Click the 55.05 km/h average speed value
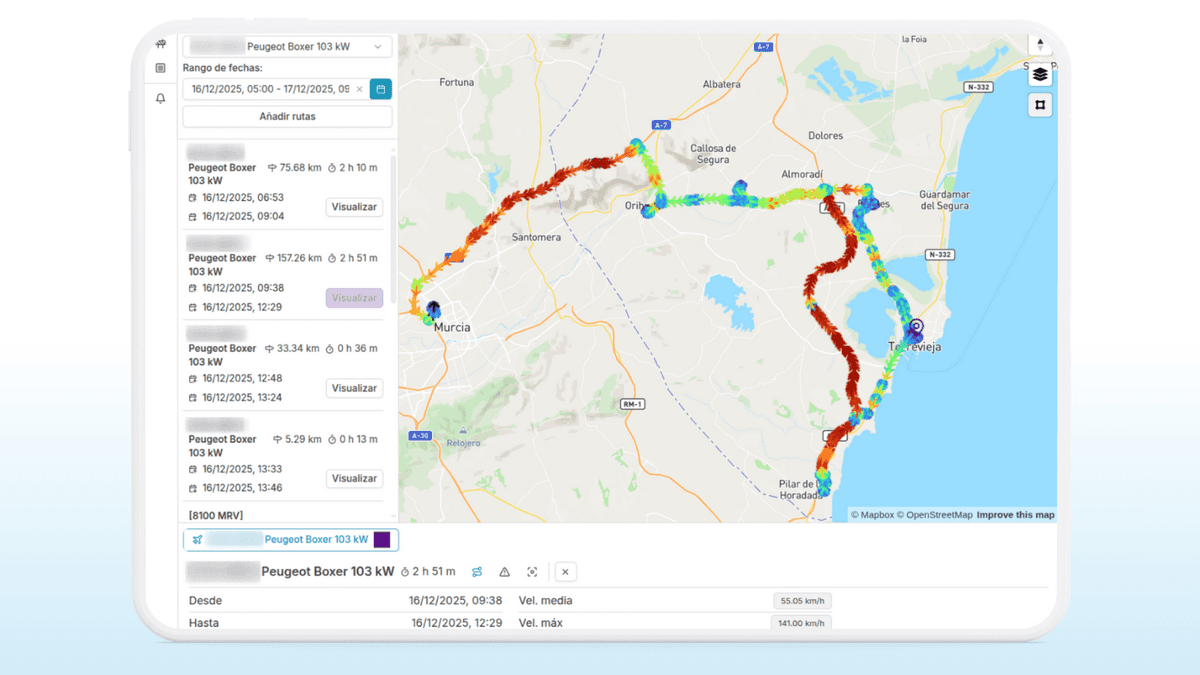This screenshot has height=675, width=1200. tap(802, 601)
